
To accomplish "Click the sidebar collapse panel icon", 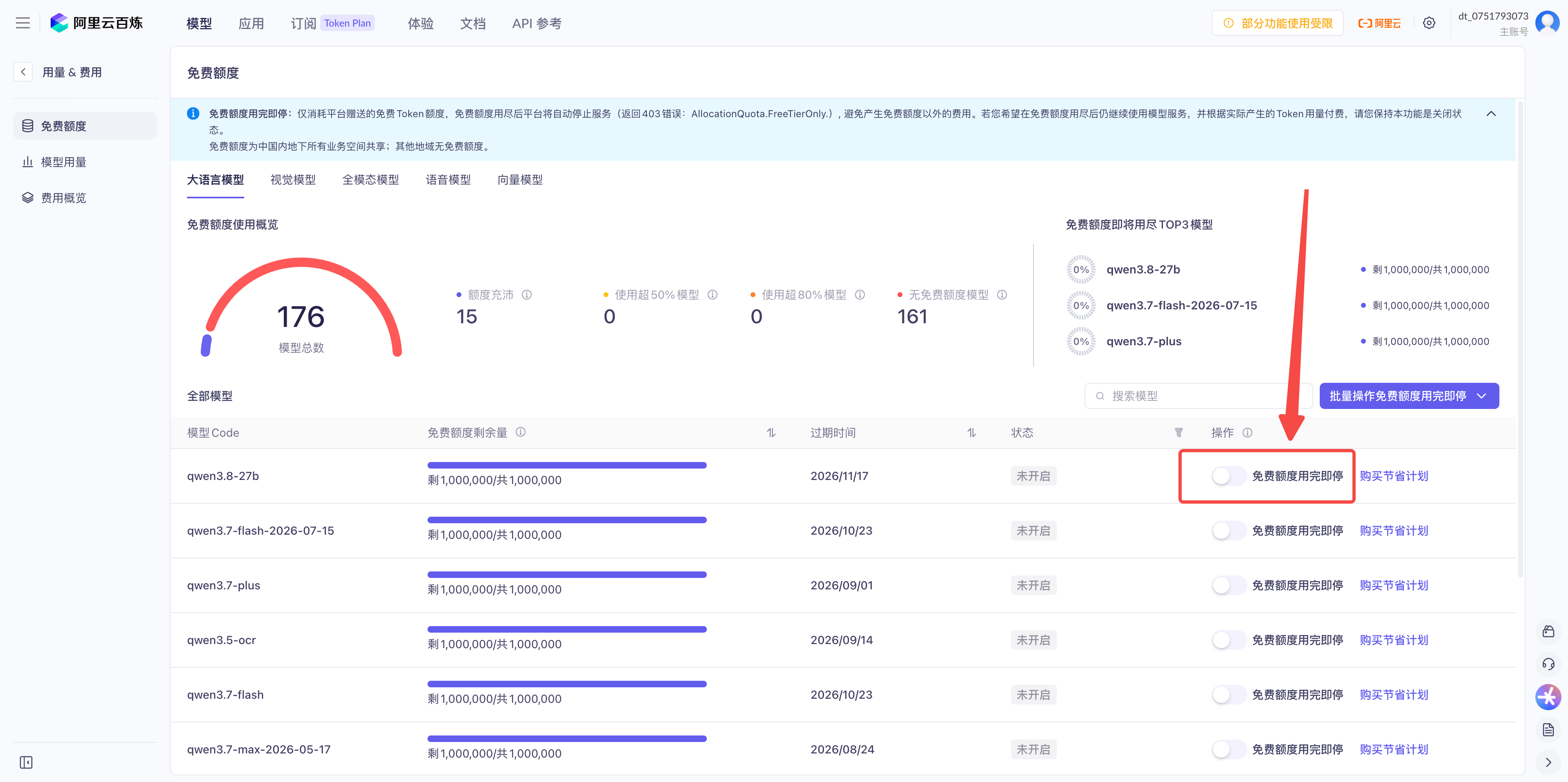I will 26,762.
